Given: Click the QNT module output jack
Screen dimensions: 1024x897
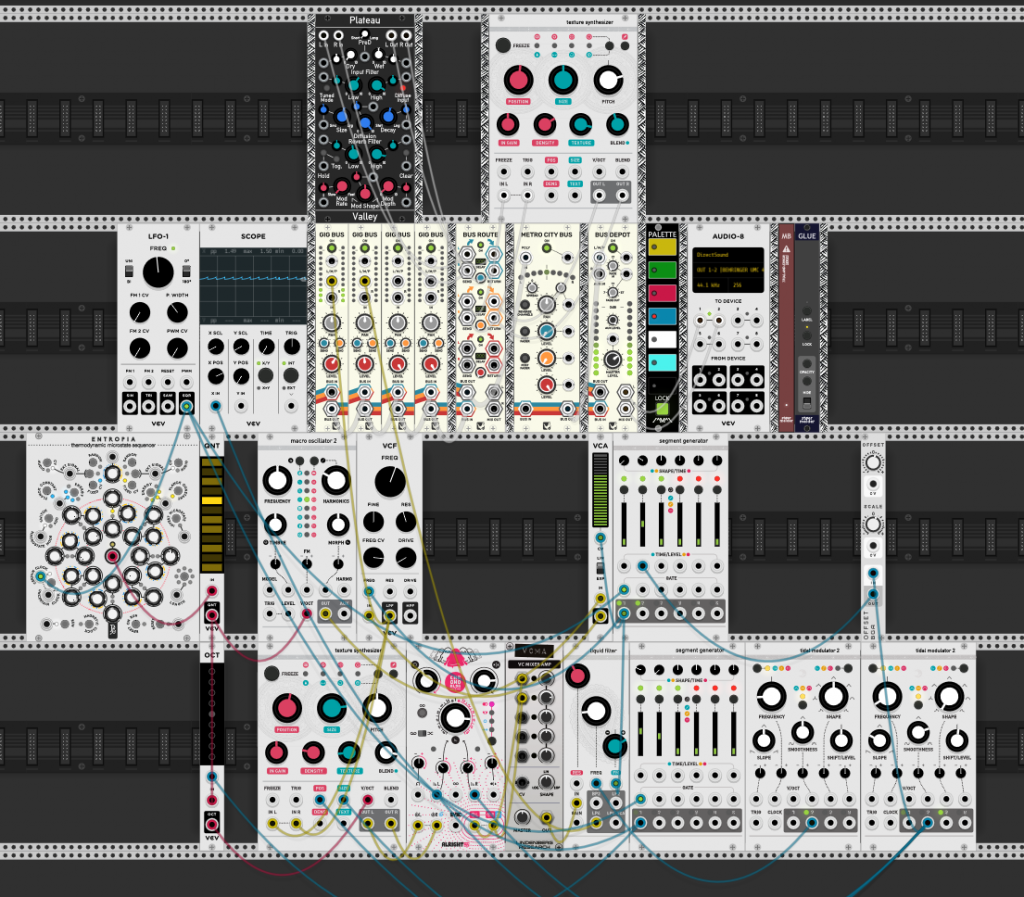Looking at the screenshot, I should coord(212,615).
